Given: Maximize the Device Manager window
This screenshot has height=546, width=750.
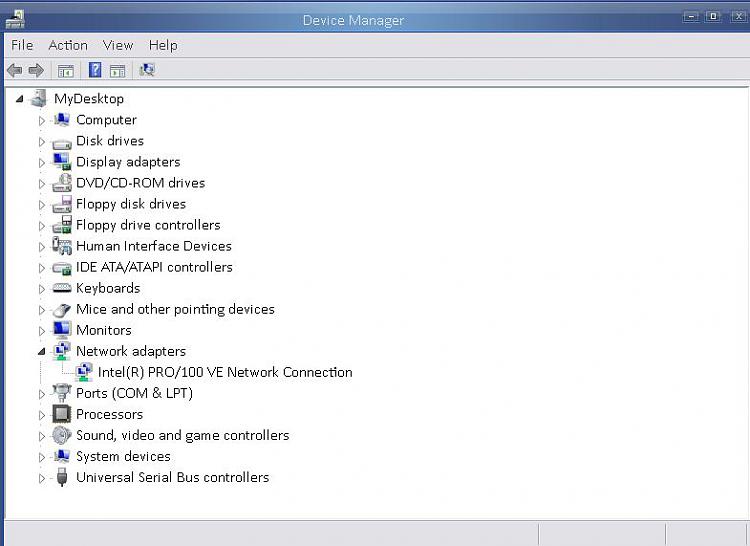Looking at the screenshot, I should click(x=713, y=16).
